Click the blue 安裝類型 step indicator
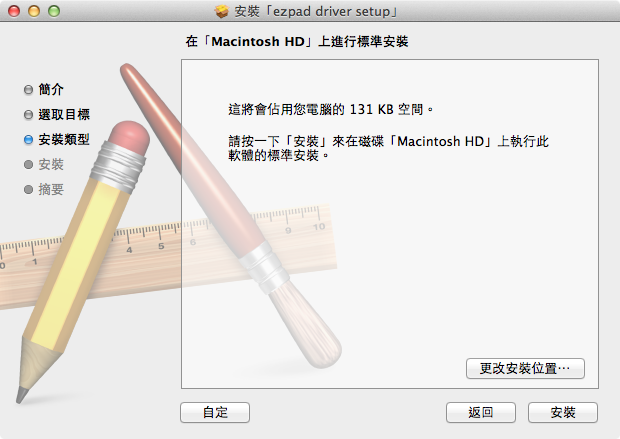The image size is (620, 439). click(28, 140)
